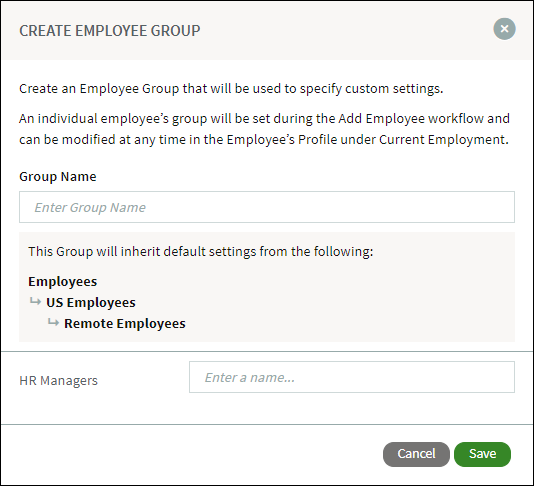Select Remote Employees in the inheritance list
This screenshot has height=486, width=534.
(125, 323)
